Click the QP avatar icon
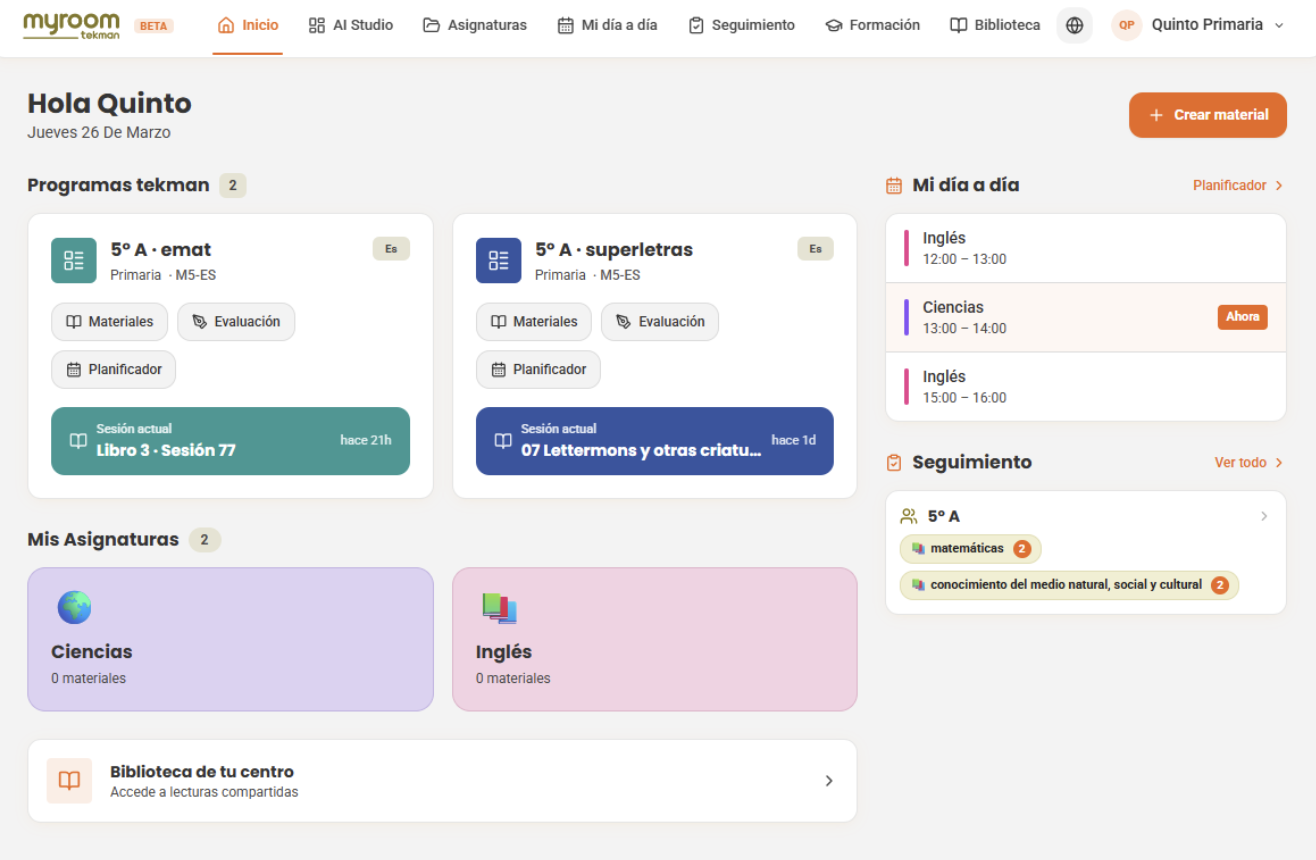Screen dimensions: 1316x860 coord(1127,25)
